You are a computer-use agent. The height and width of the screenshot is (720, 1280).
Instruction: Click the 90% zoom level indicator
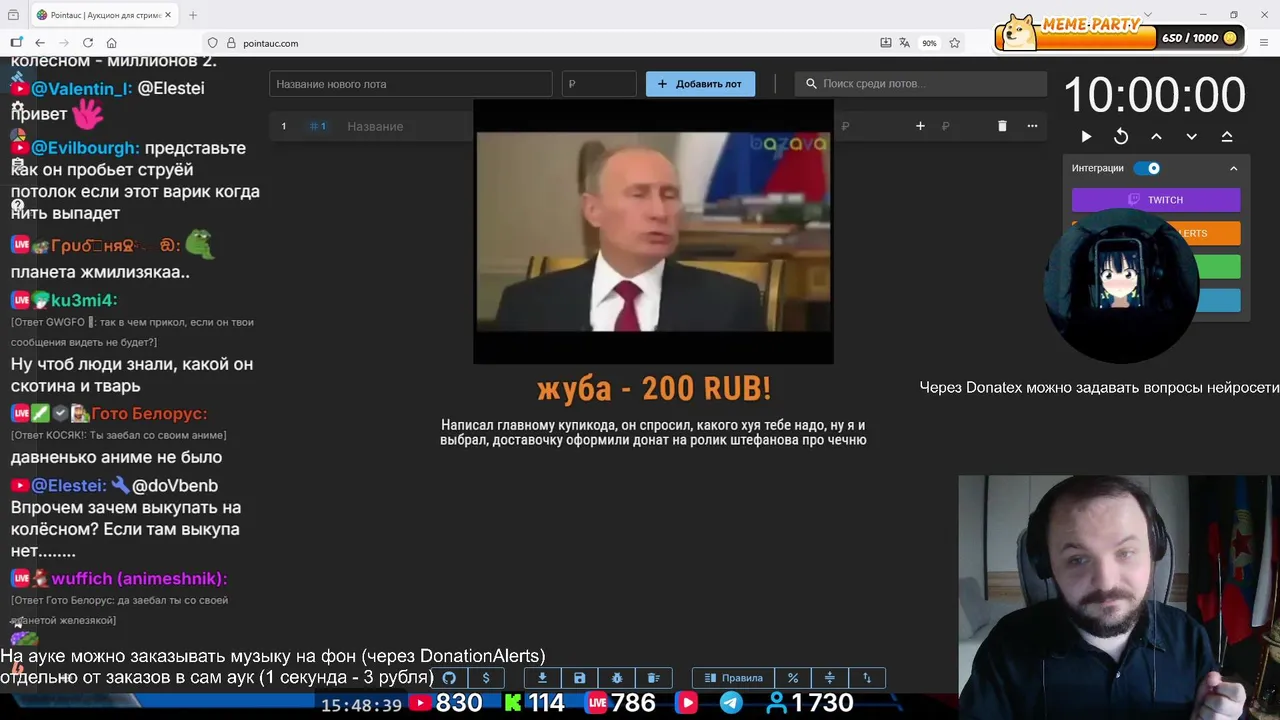click(929, 43)
